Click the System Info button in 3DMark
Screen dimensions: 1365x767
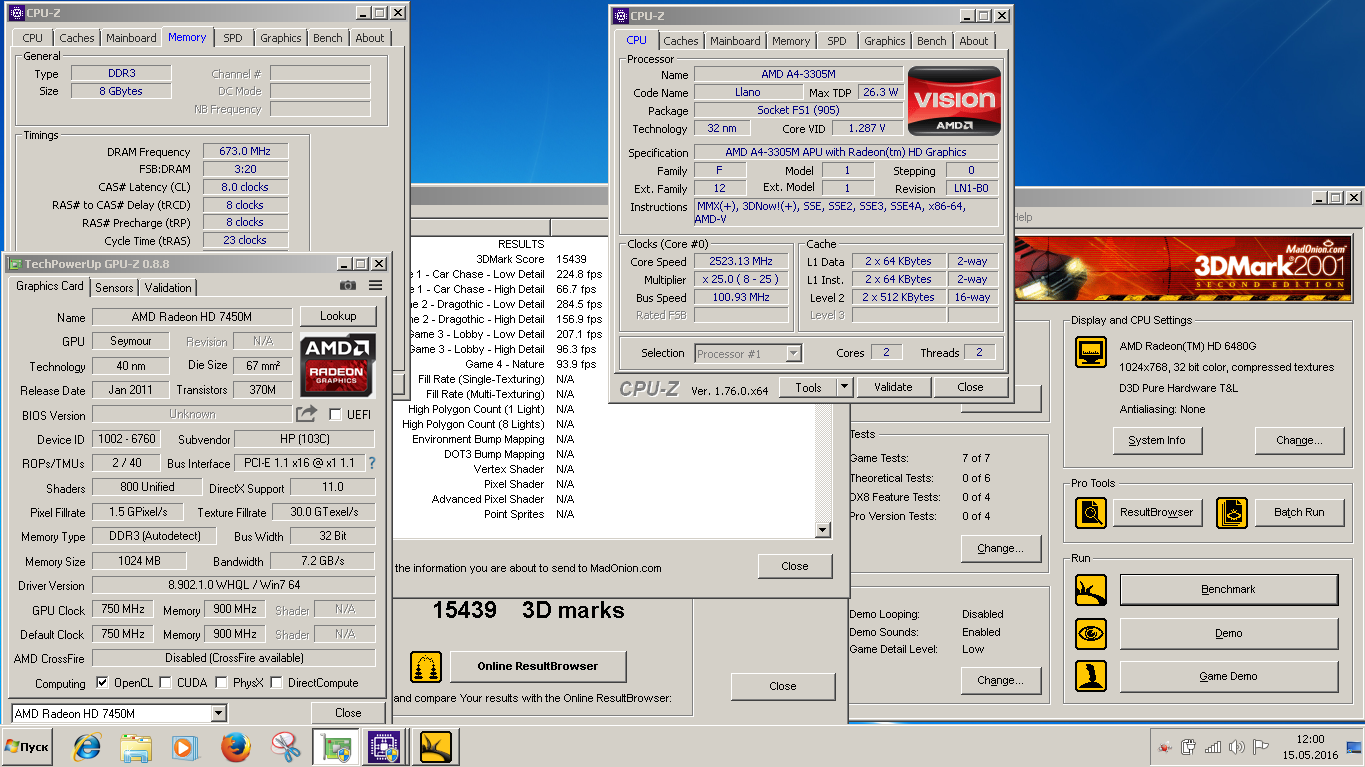point(1157,440)
